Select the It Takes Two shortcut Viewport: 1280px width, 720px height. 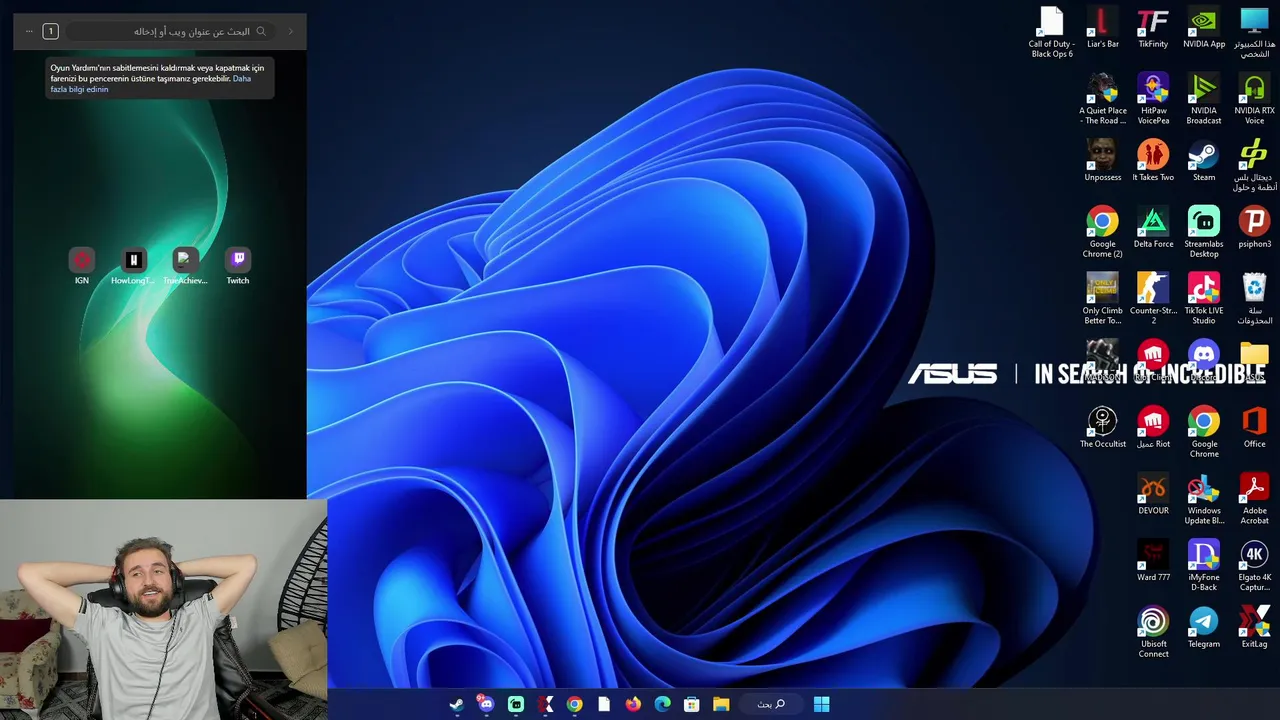coord(1153,161)
